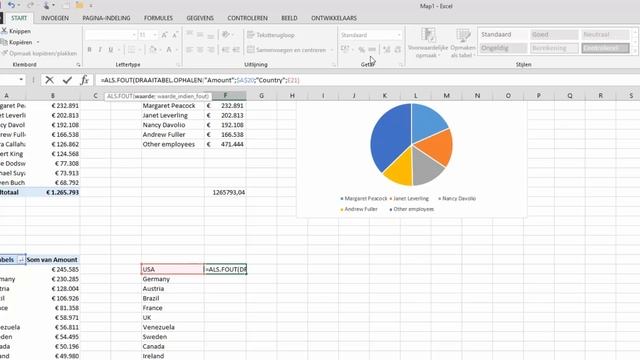Viewport: 640px width, 360px height.
Task: Open the Standaard number format dropdown
Action: (x=399, y=35)
